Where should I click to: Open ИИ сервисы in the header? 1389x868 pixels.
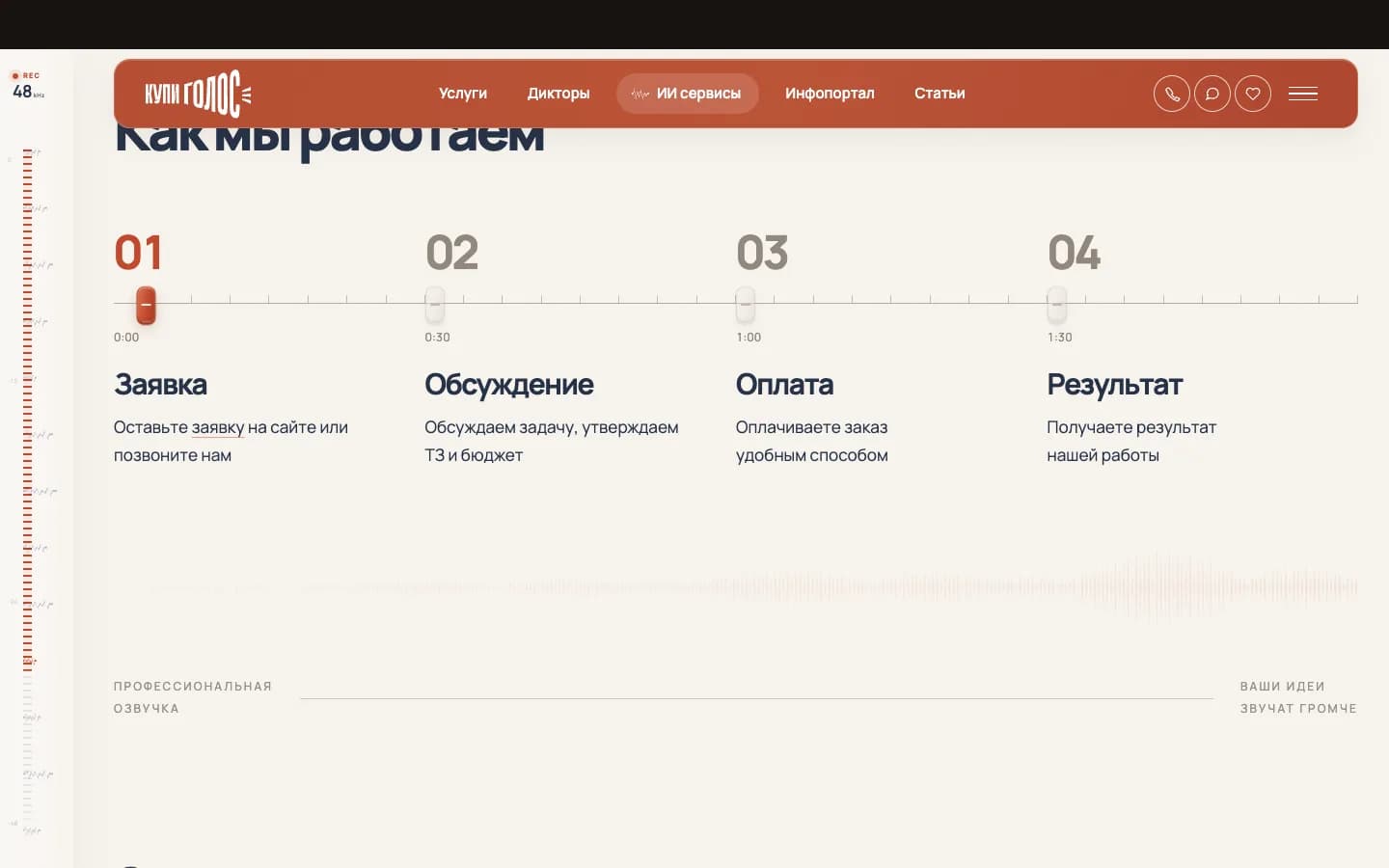pos(688,94)
